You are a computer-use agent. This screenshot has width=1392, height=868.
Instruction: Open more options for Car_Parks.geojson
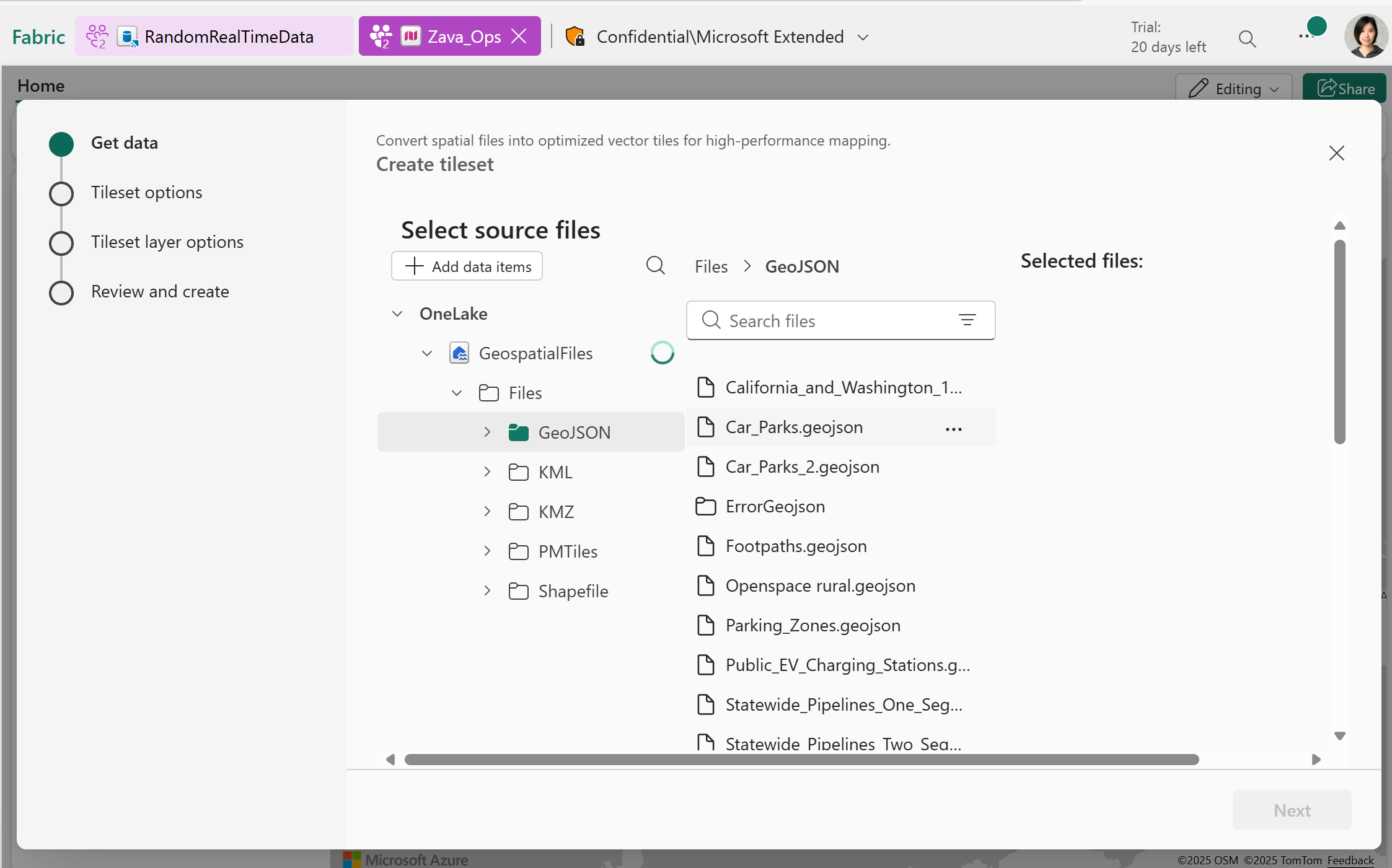click(x=953, y=429)
